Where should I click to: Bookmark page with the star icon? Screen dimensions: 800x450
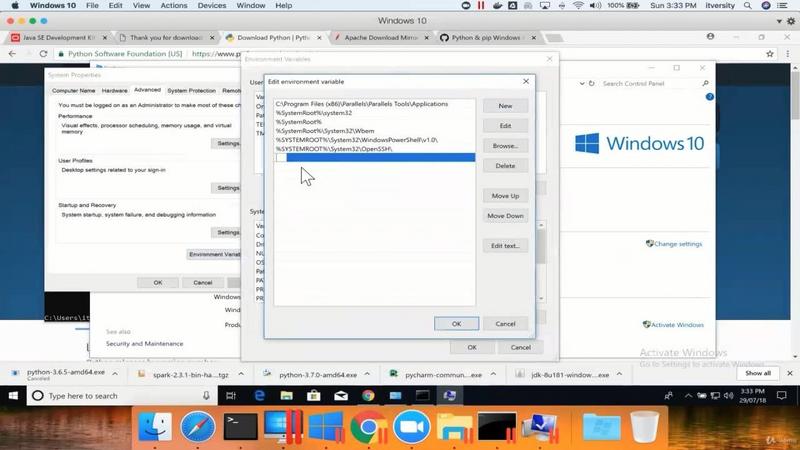point(770,54)
